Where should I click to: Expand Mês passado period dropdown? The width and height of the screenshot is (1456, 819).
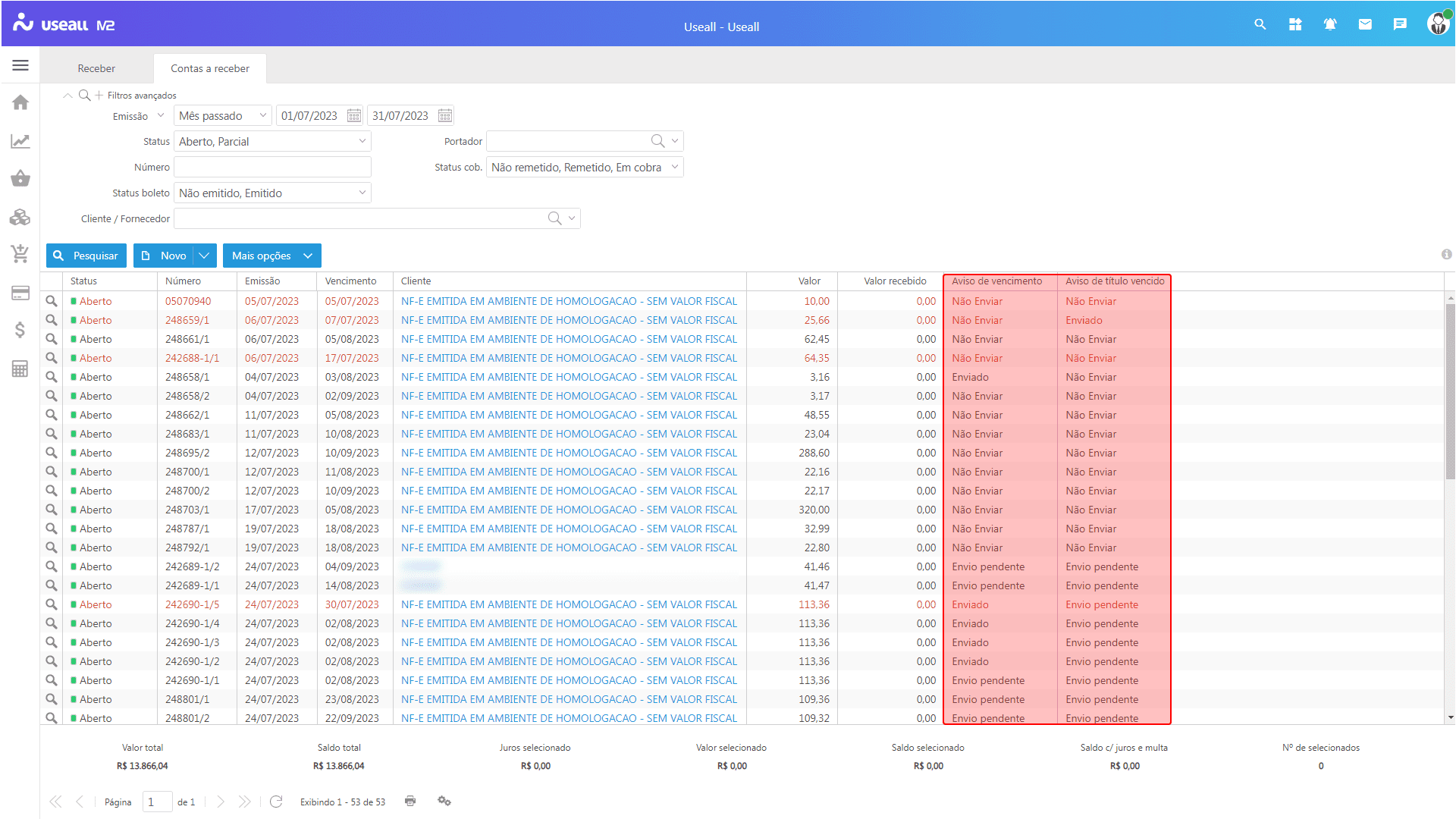263,116
